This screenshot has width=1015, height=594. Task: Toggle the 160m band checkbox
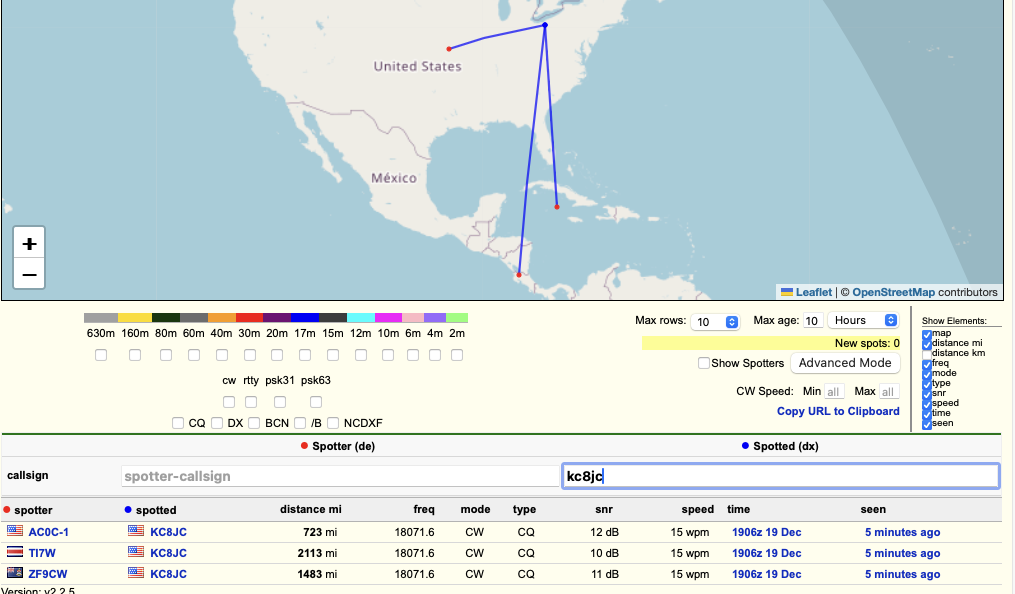click(135, 355)
